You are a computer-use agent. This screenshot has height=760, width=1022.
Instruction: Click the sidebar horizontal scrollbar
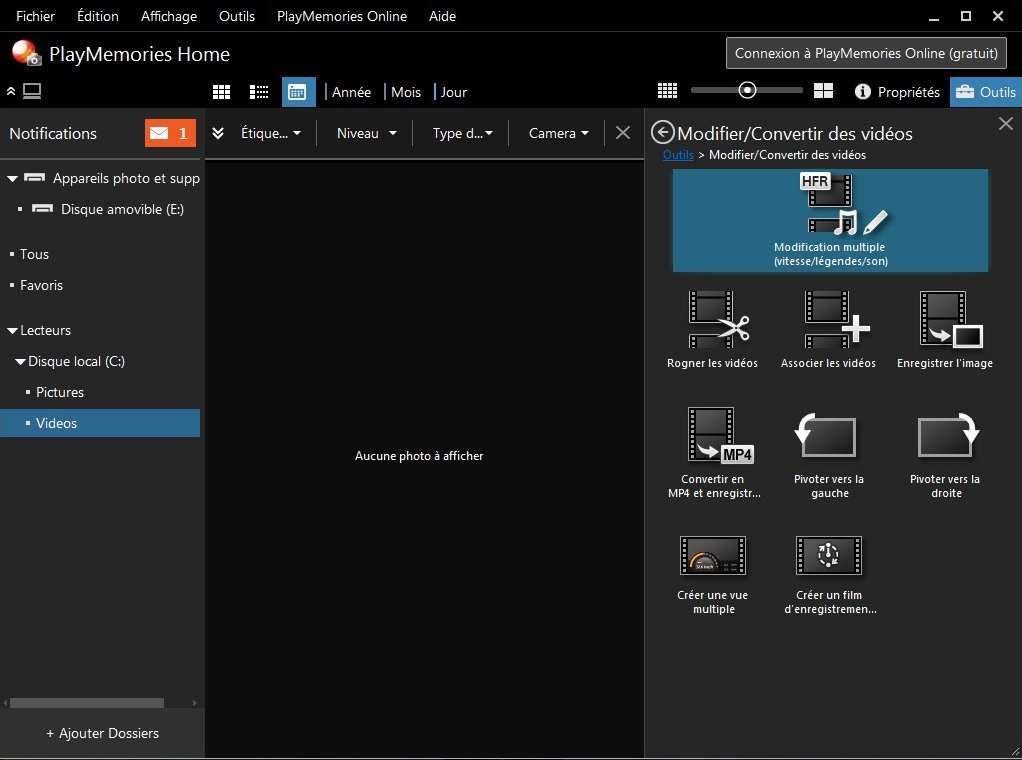(x=87, y=703)
